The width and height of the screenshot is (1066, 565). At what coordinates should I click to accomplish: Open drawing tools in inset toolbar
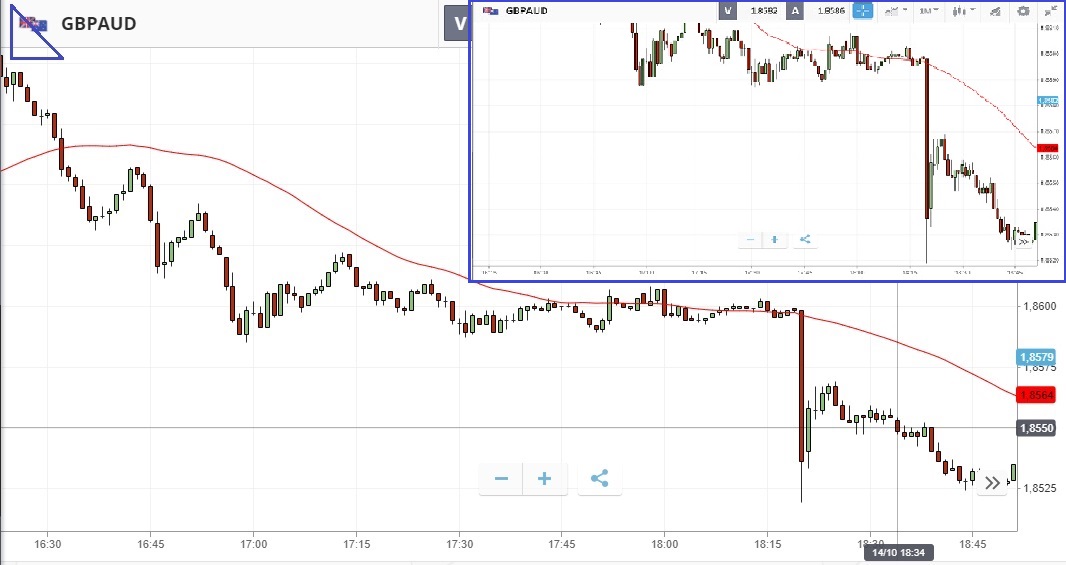(x=994, y=11)
